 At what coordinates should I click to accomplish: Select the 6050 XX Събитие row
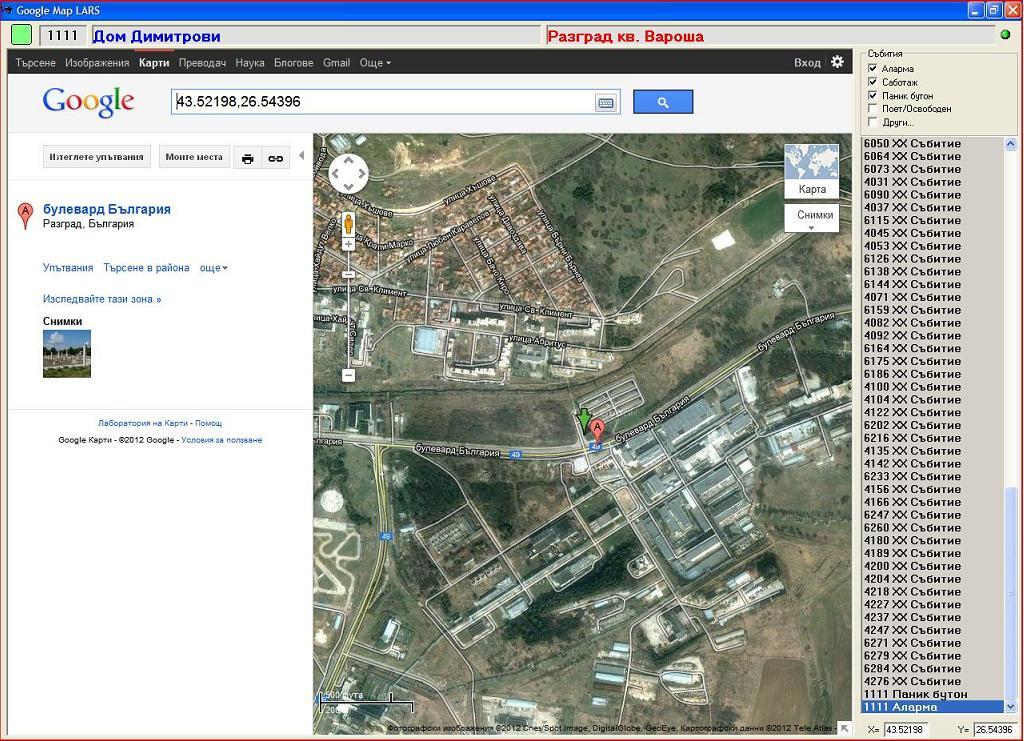point(933,144)
